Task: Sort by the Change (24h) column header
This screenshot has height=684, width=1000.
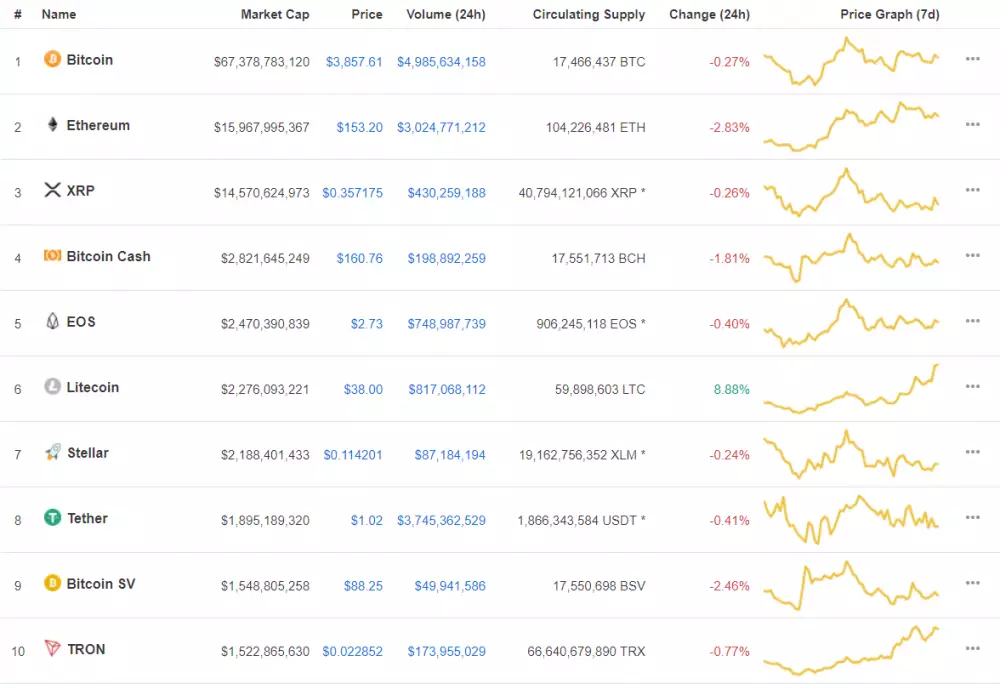Action: pyautogui.click(x=709, y=14)
